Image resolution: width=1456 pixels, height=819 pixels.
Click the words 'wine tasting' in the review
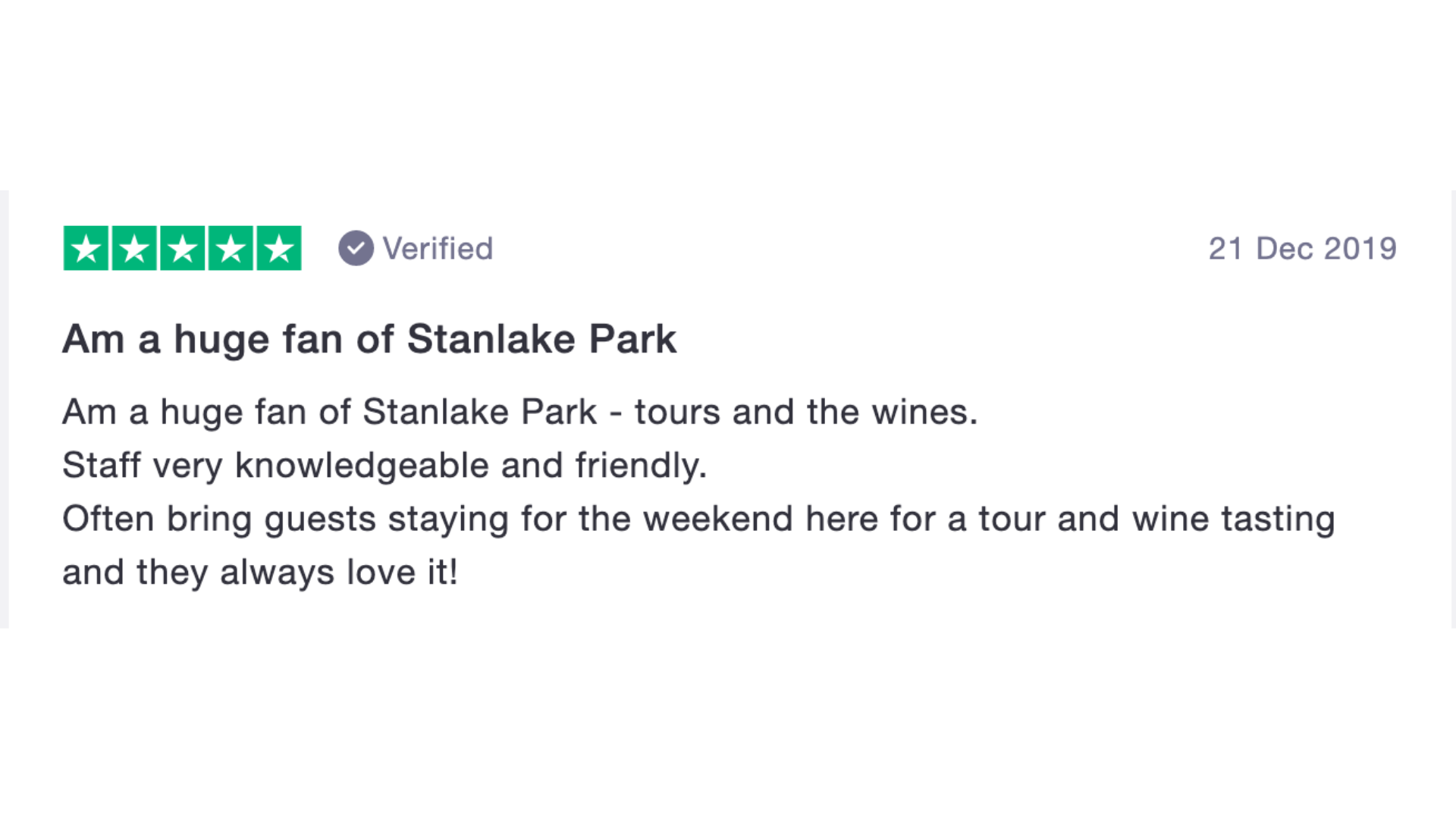pos(1233,519)
